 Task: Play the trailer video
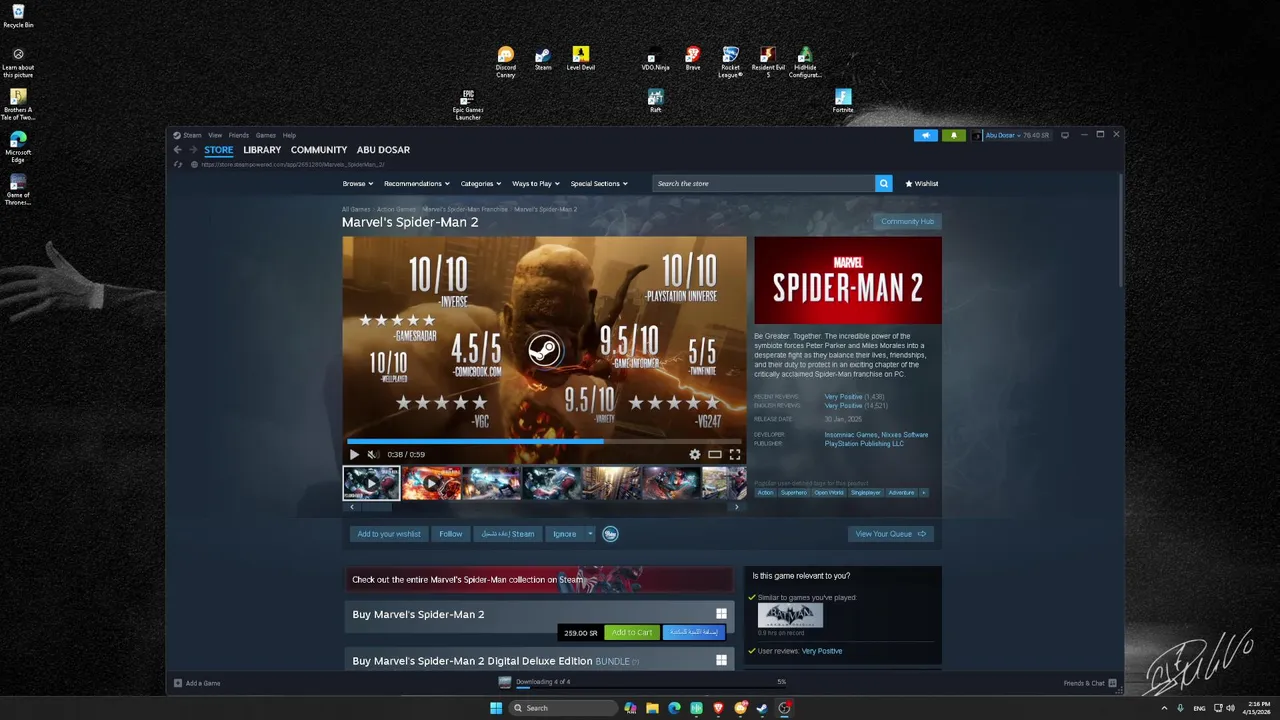(354, 454)
